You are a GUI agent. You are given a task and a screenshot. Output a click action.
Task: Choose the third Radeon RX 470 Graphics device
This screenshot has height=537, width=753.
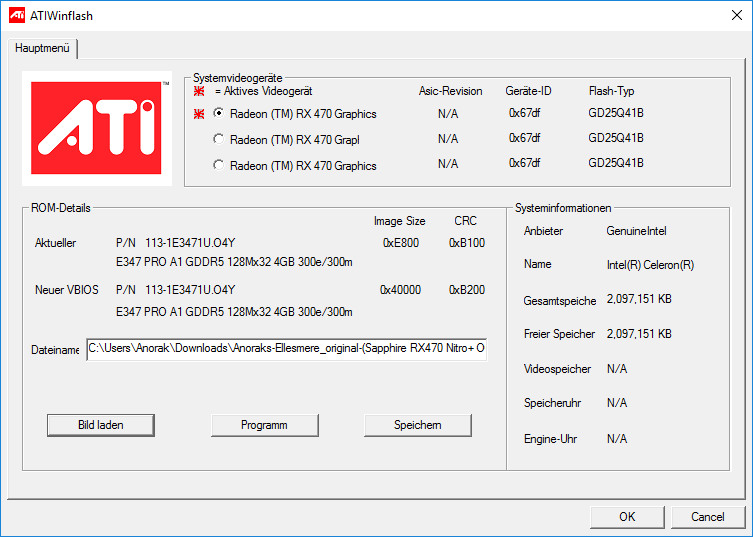(219, 166)
